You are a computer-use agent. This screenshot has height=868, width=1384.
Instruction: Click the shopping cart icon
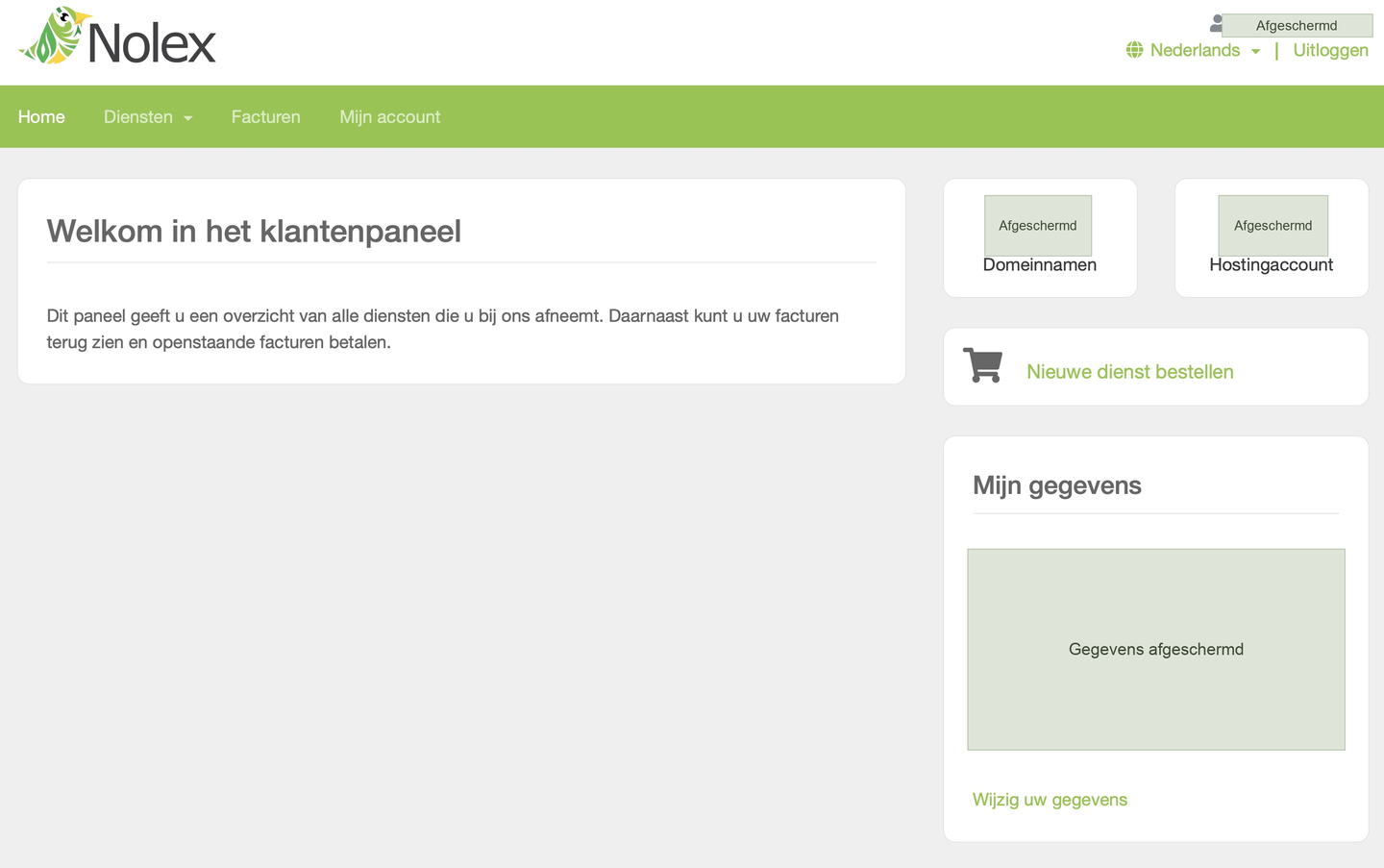[x=982, y=365]
